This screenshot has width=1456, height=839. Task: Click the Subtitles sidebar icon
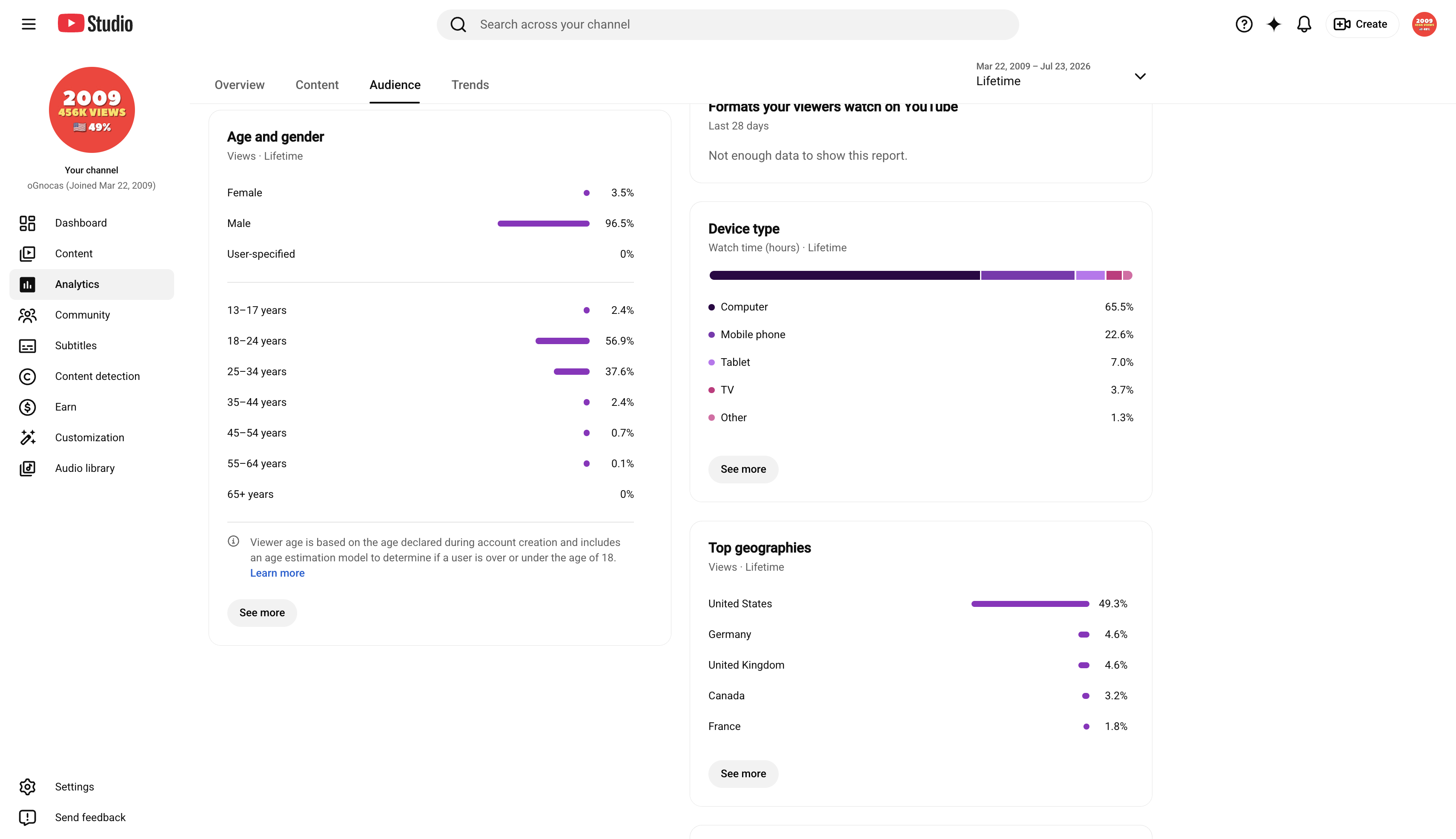pyautogui.click(x=27, y=346)
